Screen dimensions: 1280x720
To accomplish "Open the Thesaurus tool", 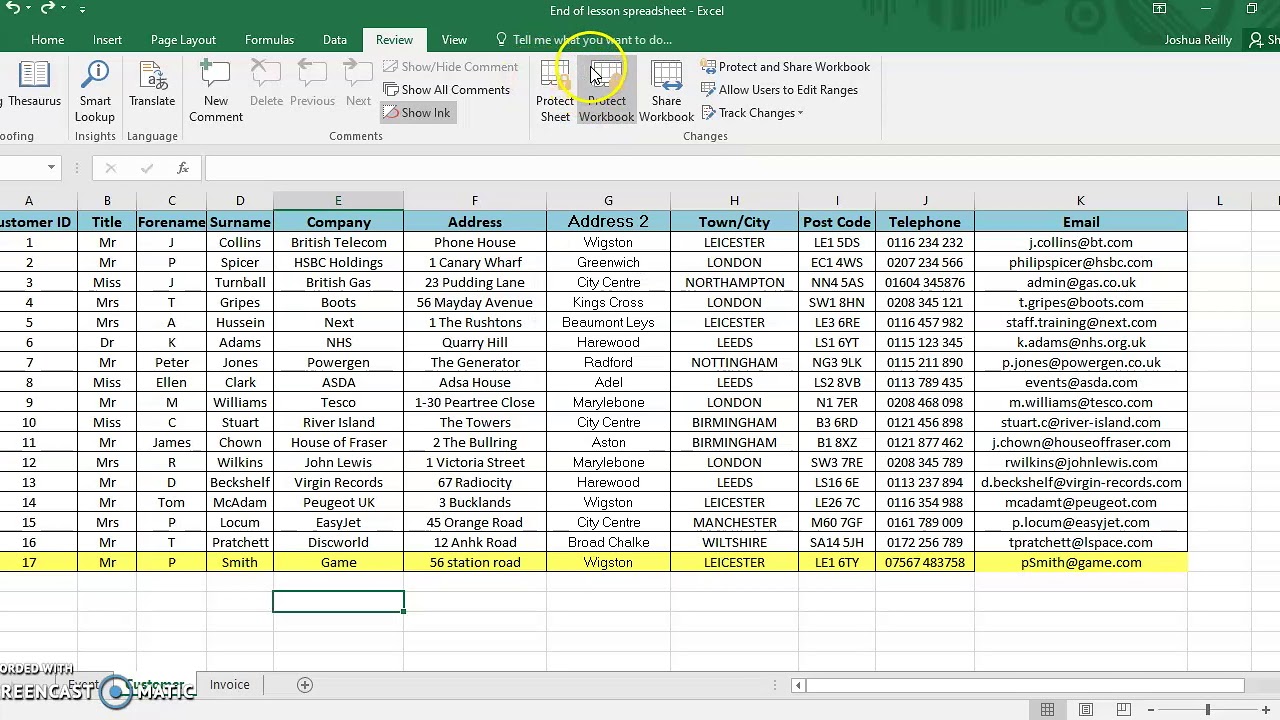I will pos(34,85).
